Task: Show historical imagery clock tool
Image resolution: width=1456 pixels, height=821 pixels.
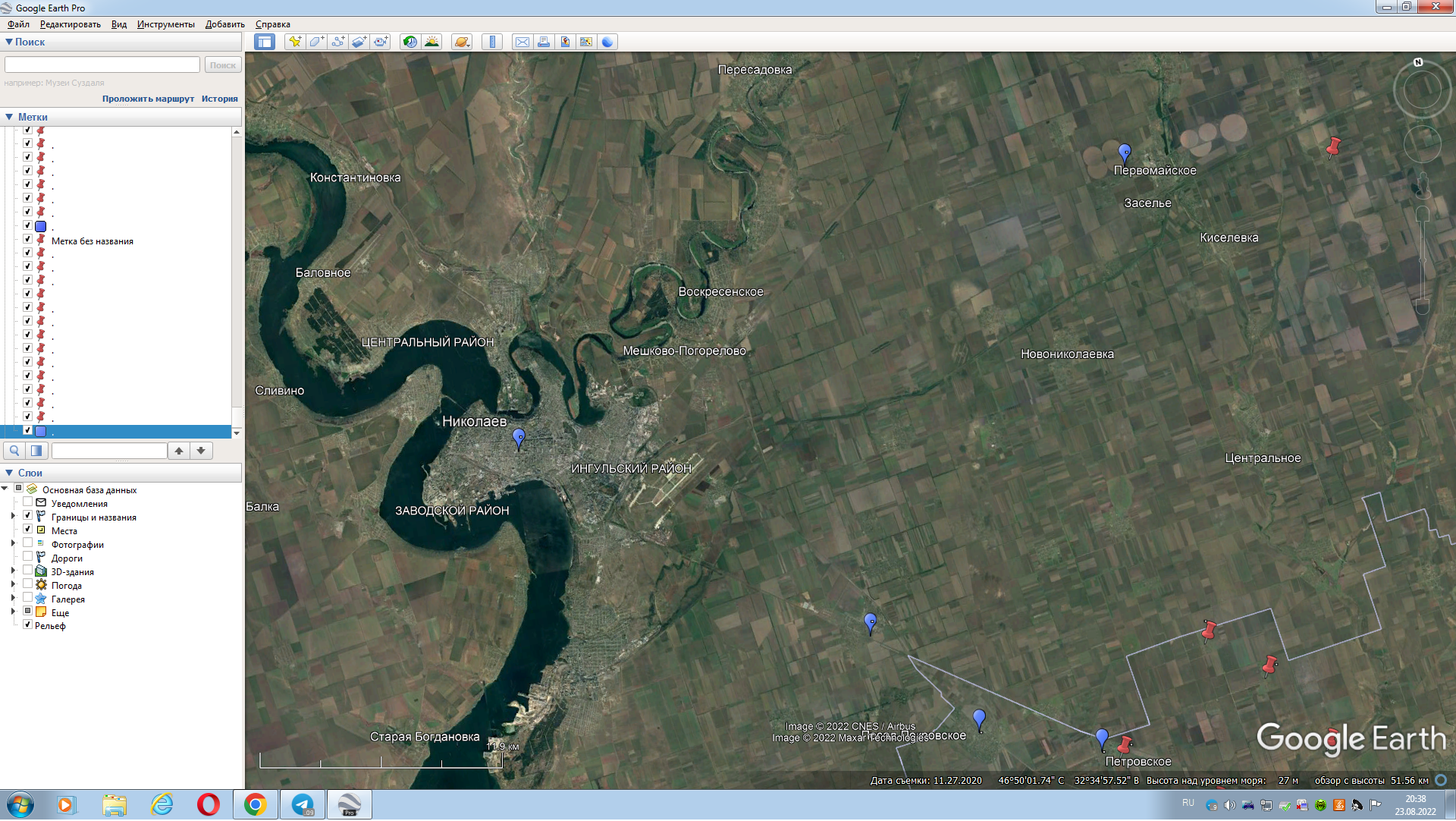Action: click(x=410, y=42)
